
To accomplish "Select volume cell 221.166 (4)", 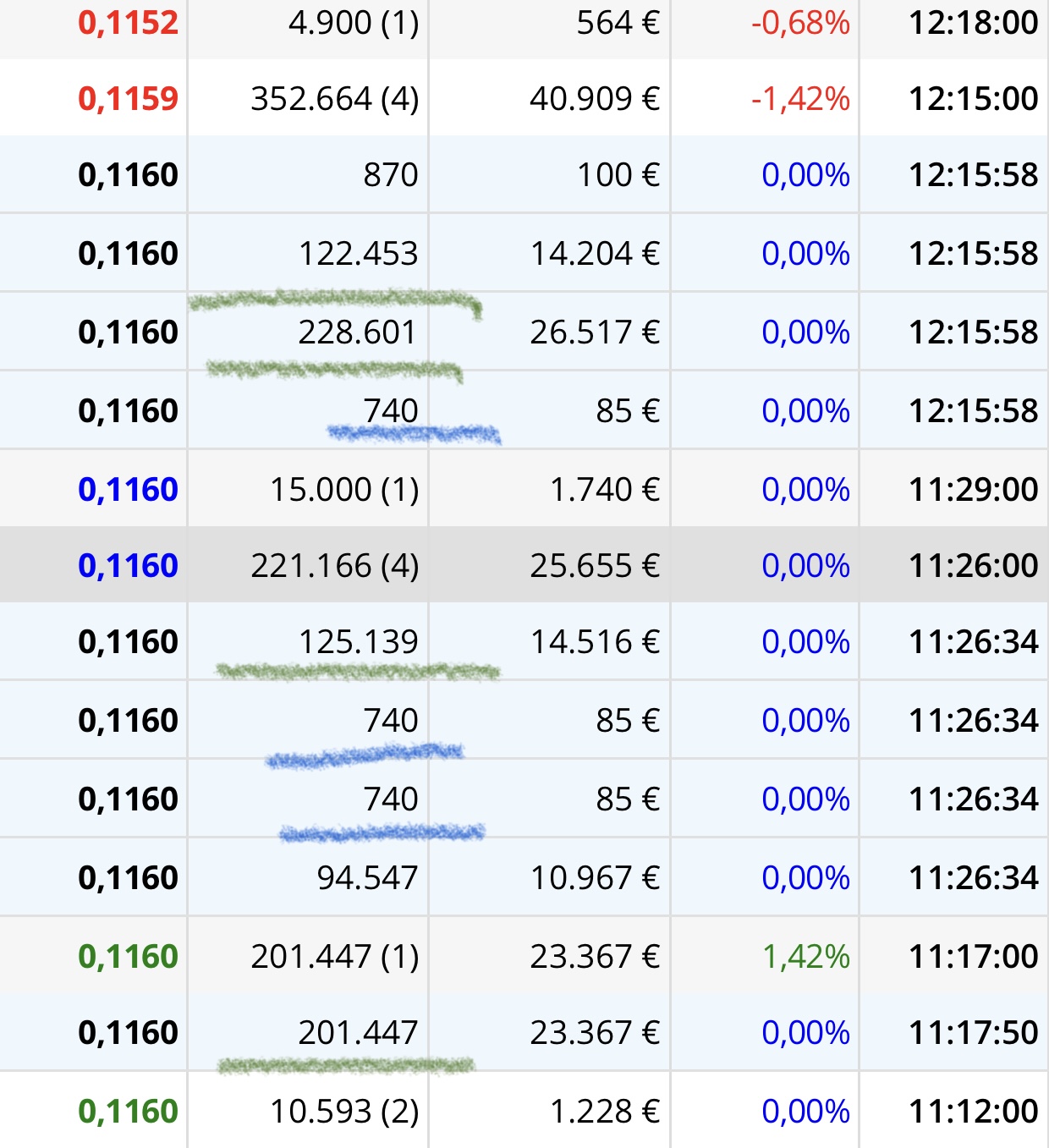I will point(335,566).
